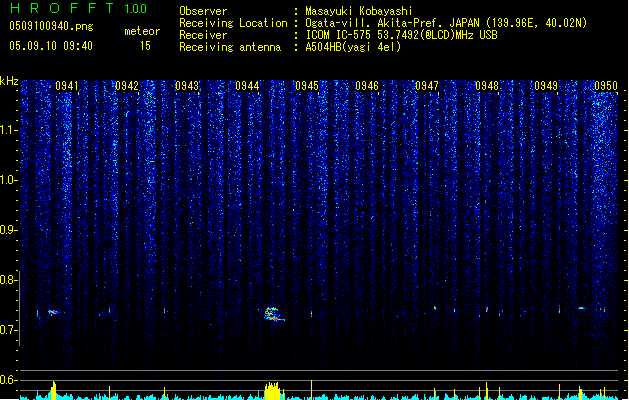Click the Receiver label
This screenshot has width=629, height=400.
(203, 35)
